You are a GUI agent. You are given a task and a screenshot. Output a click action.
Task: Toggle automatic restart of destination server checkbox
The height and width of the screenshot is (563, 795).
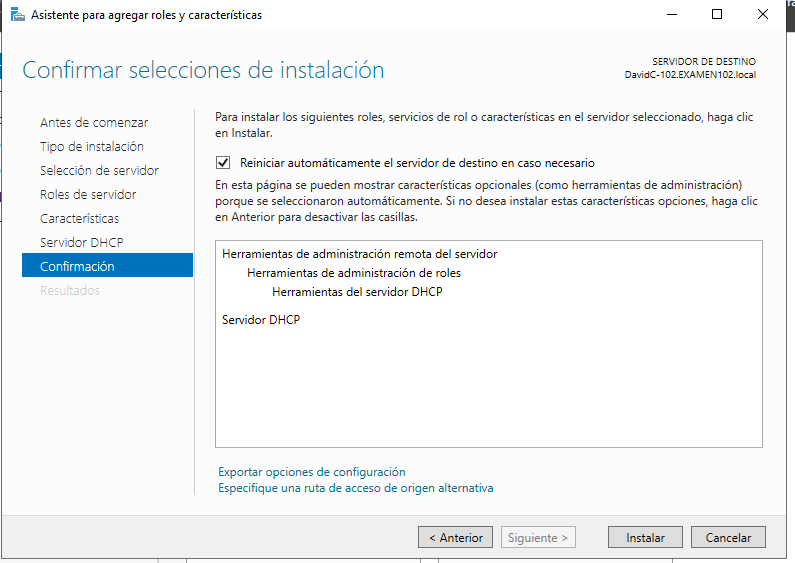(223, 163)
